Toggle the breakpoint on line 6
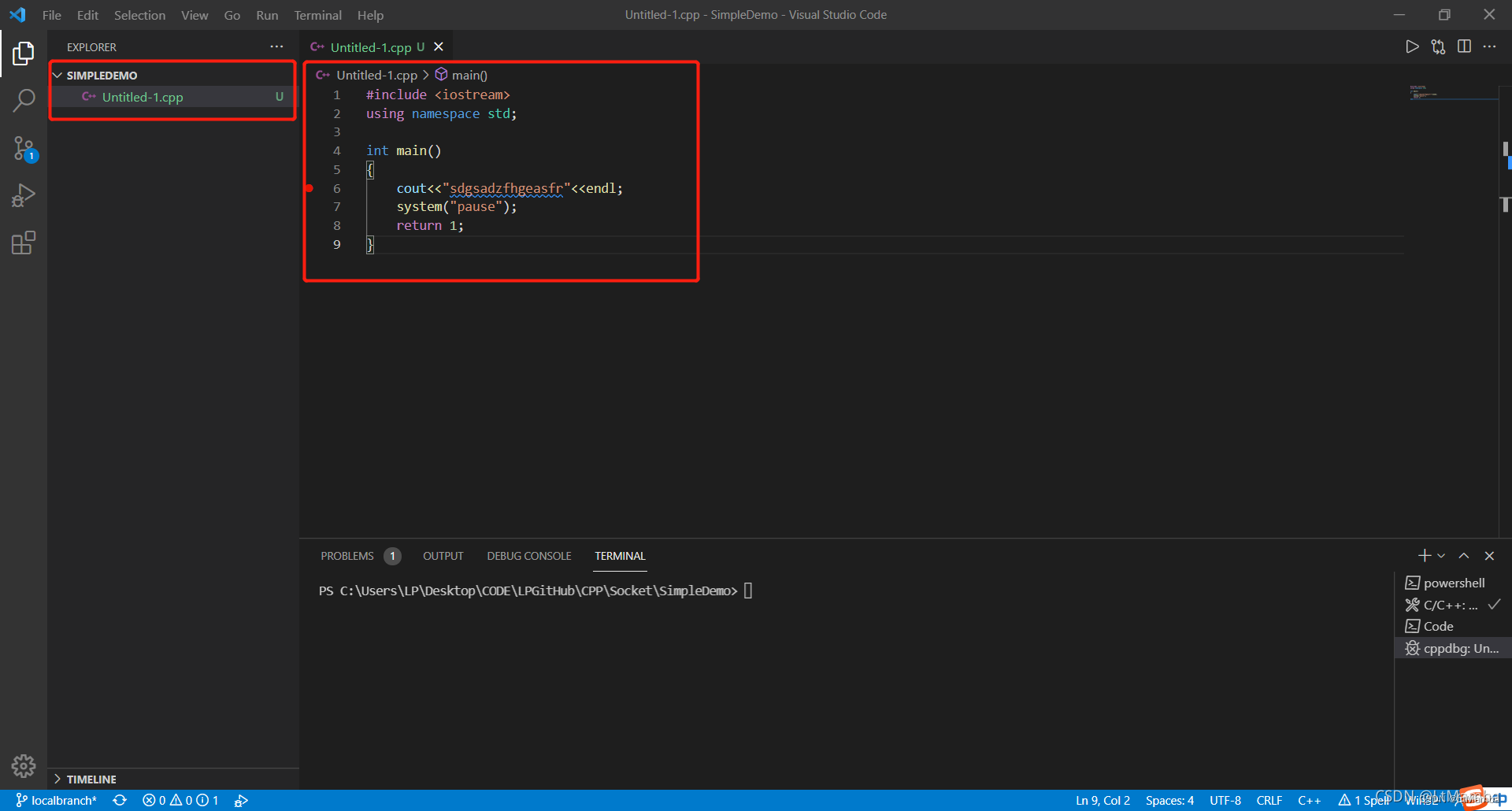 pyautogui.click(x=309, y=188)
